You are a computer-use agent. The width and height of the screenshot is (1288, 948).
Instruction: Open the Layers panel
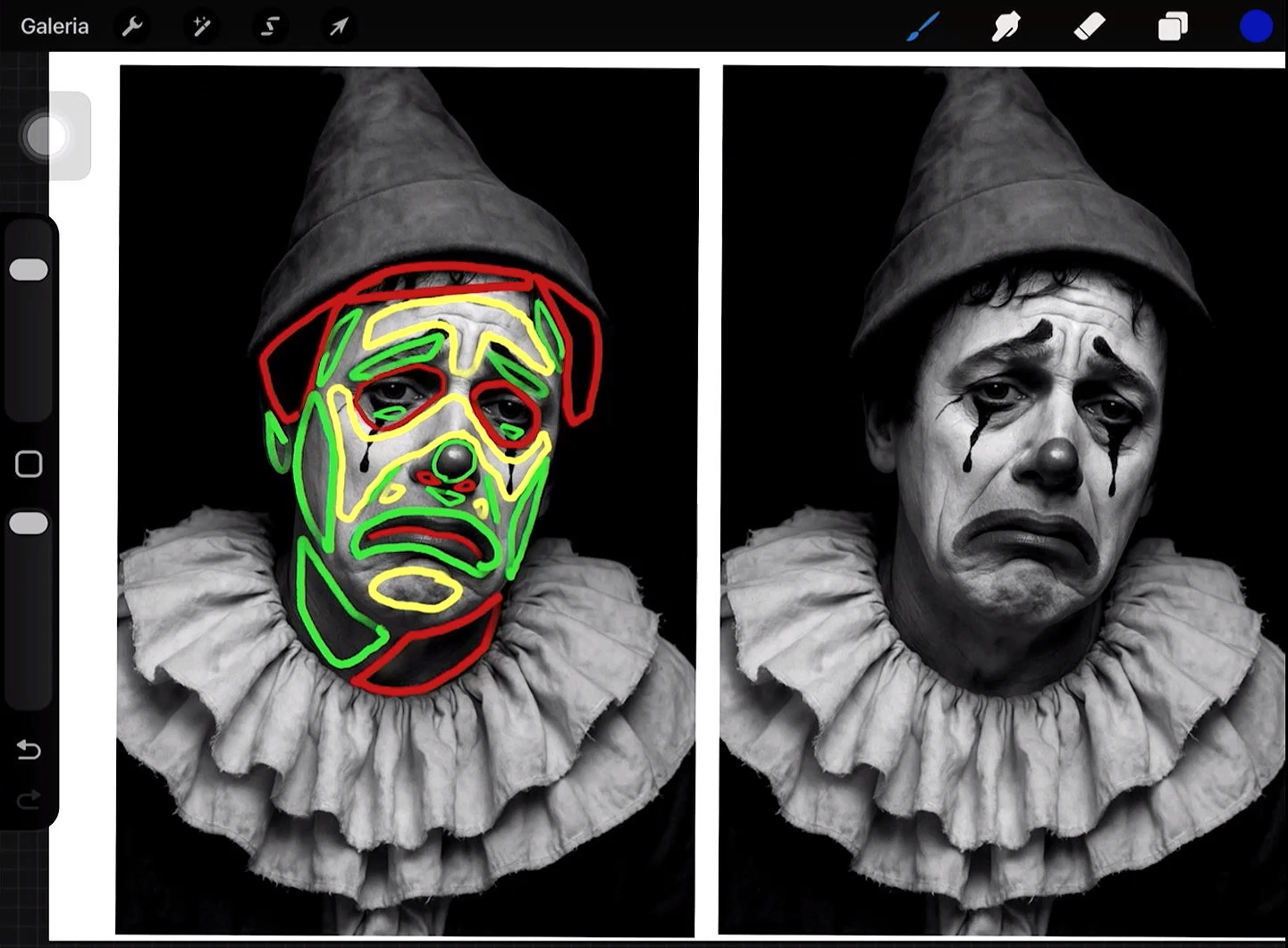[1173, 26]
